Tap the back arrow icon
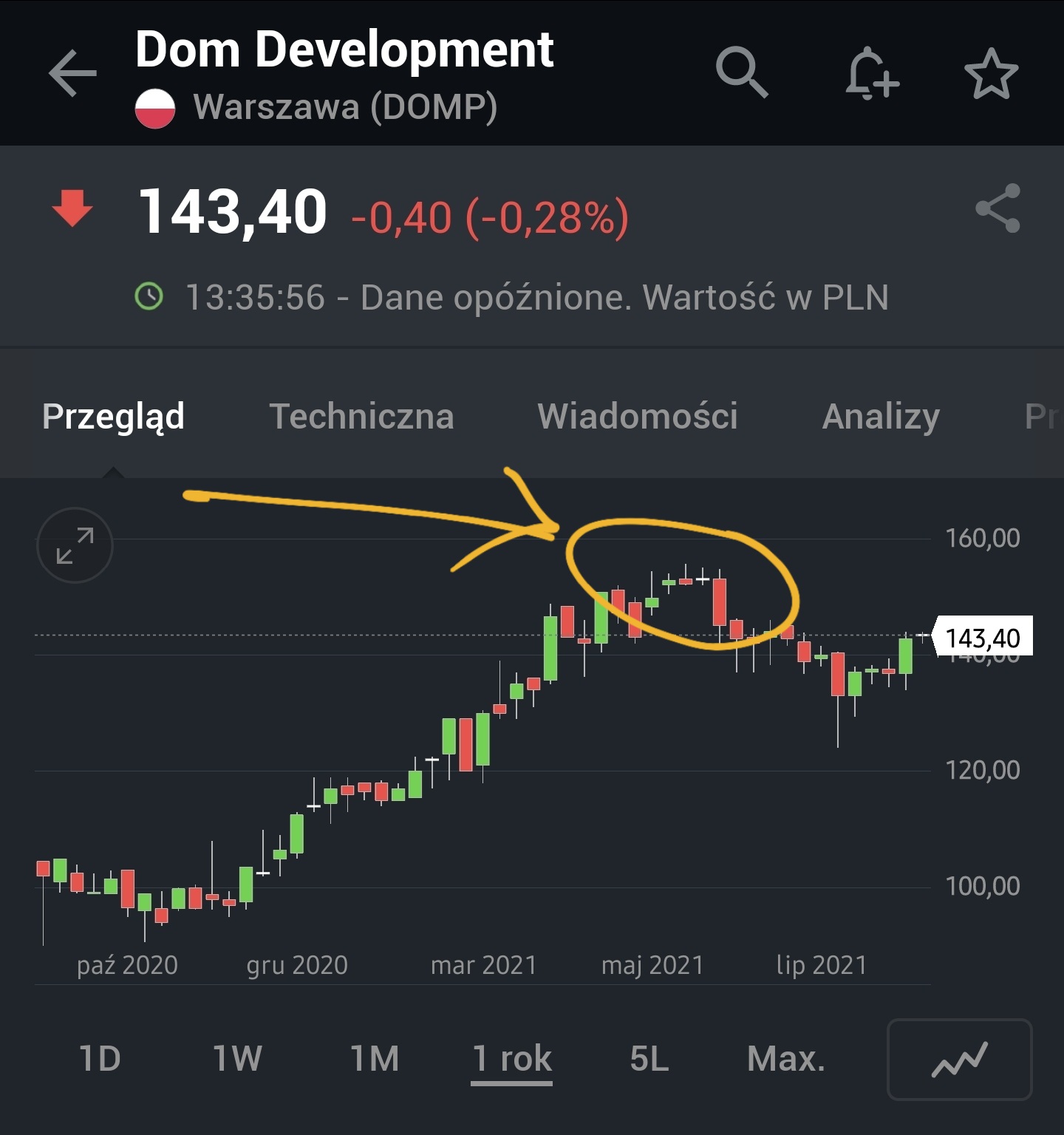This screenshot has width=1064, height=1135. coord(72,73)
